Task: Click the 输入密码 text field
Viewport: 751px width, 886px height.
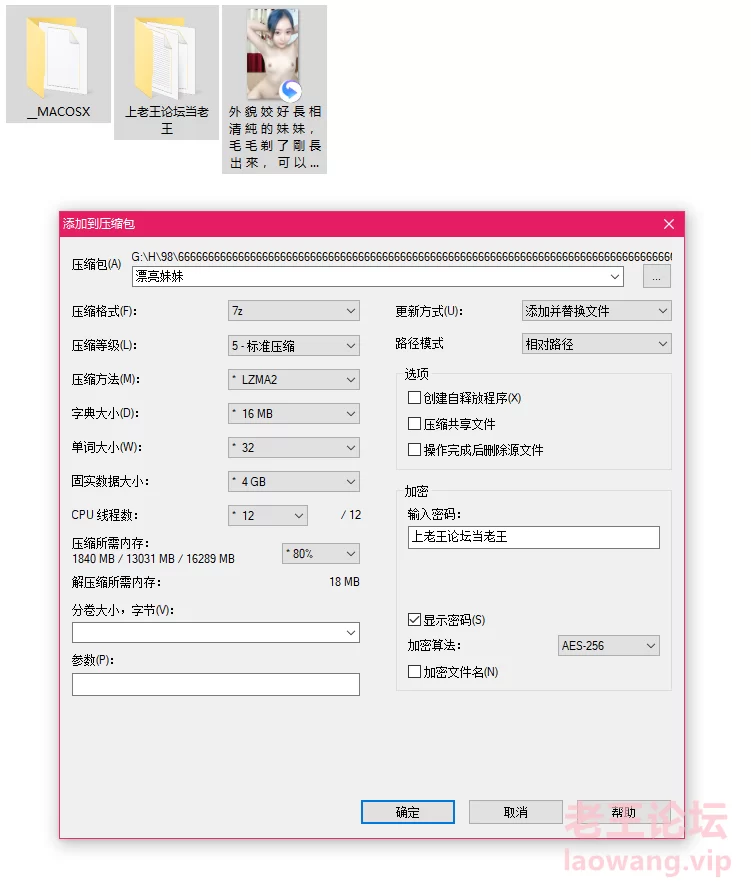Action: (x=533, y=537)
